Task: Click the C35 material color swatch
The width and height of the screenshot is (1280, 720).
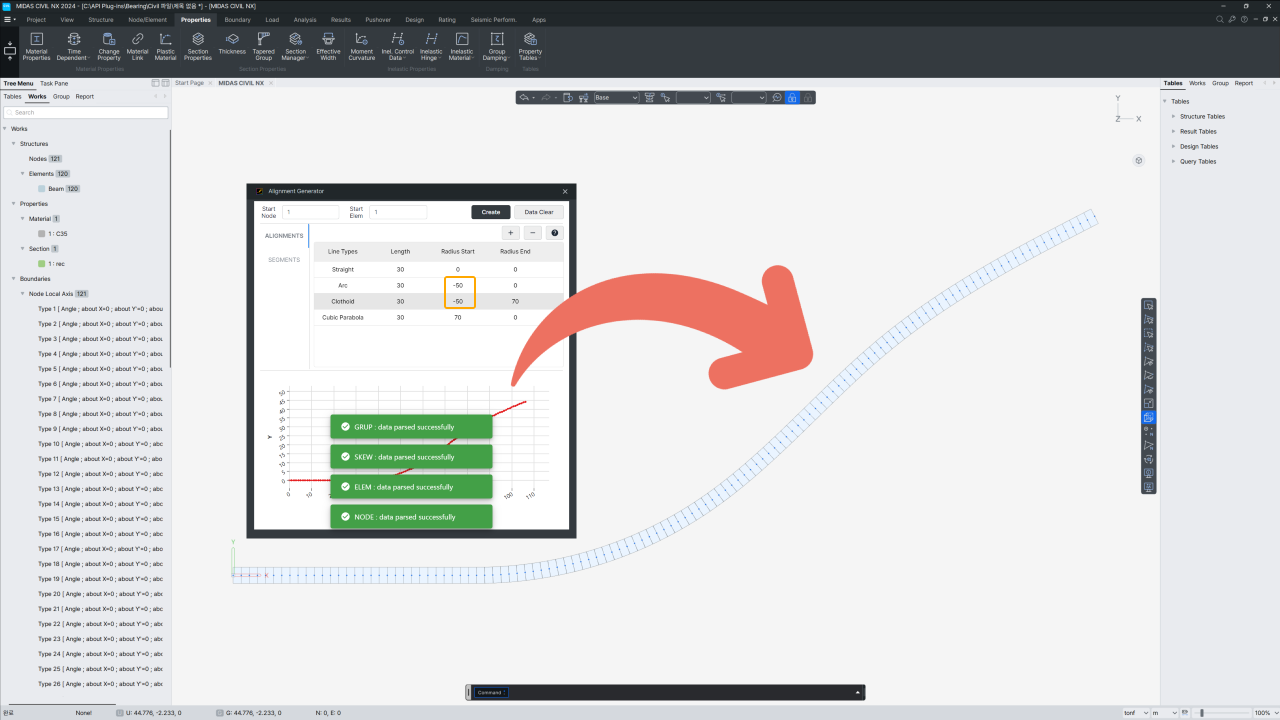Action: pos(42,234)
